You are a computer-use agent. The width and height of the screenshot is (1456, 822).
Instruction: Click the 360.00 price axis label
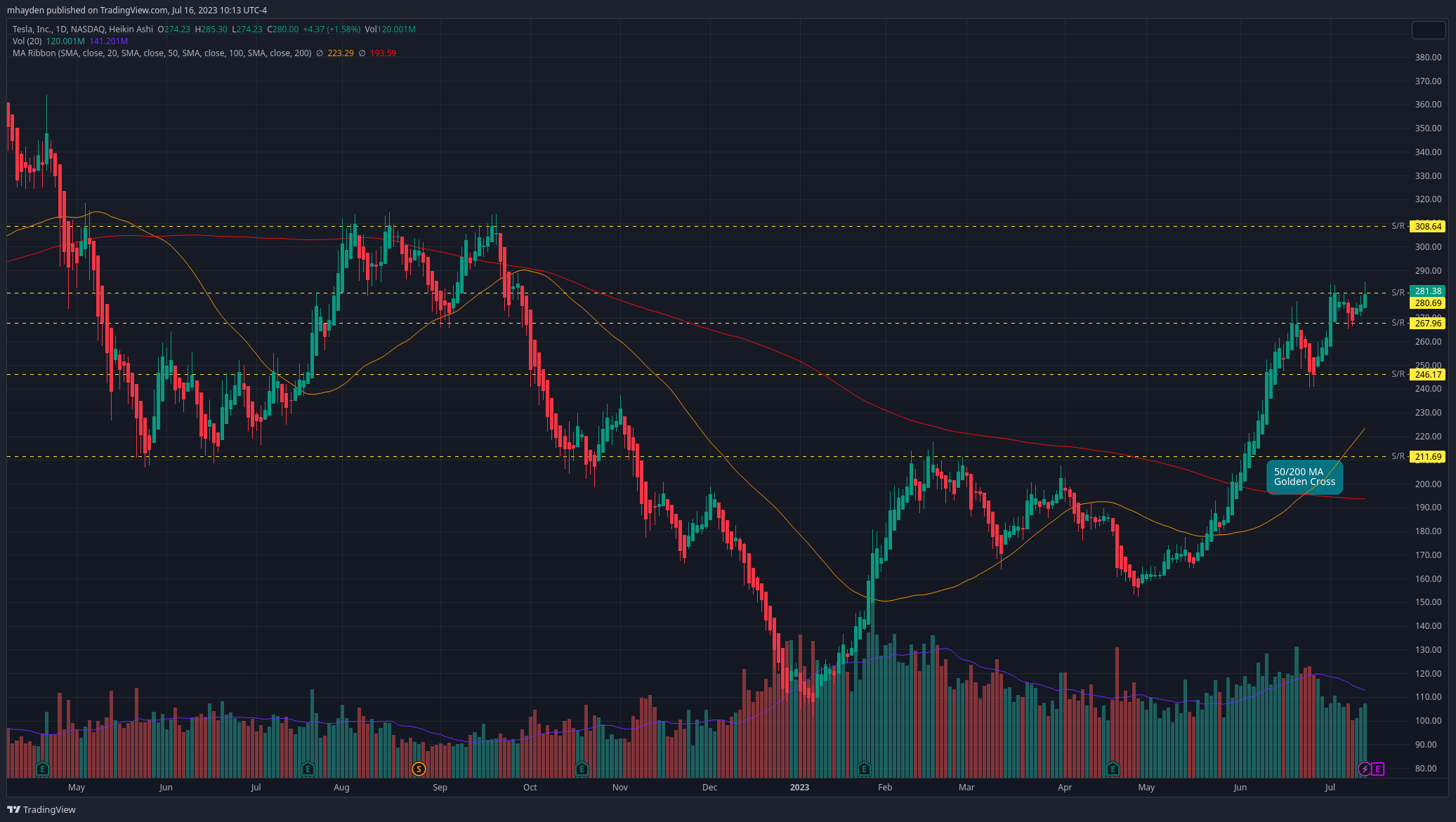click(x=1428, y=104)
